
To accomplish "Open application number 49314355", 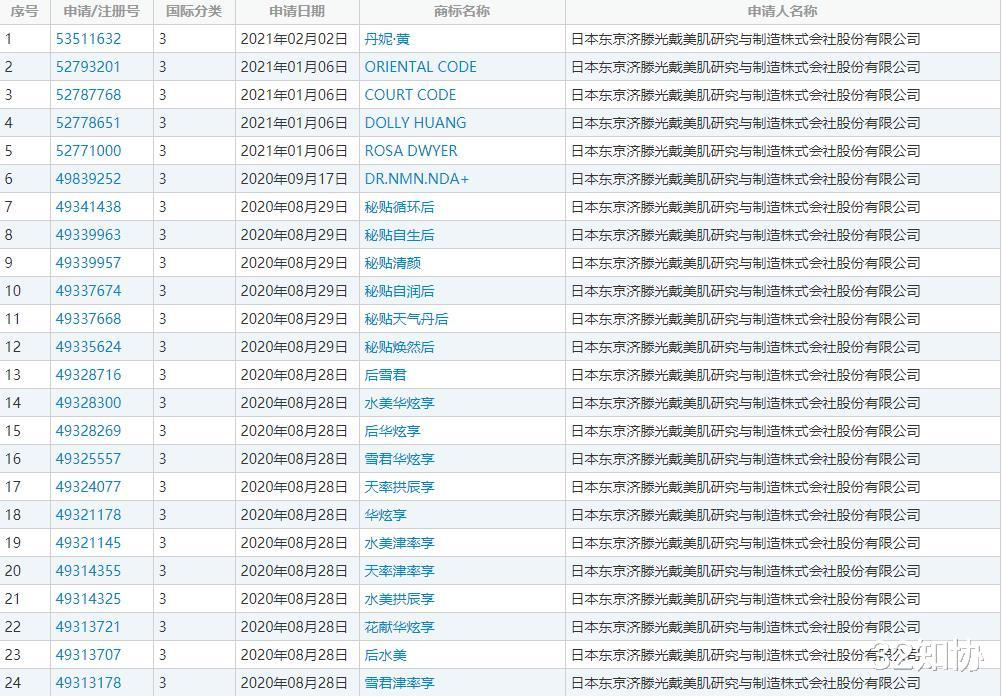I will [88, 571].
